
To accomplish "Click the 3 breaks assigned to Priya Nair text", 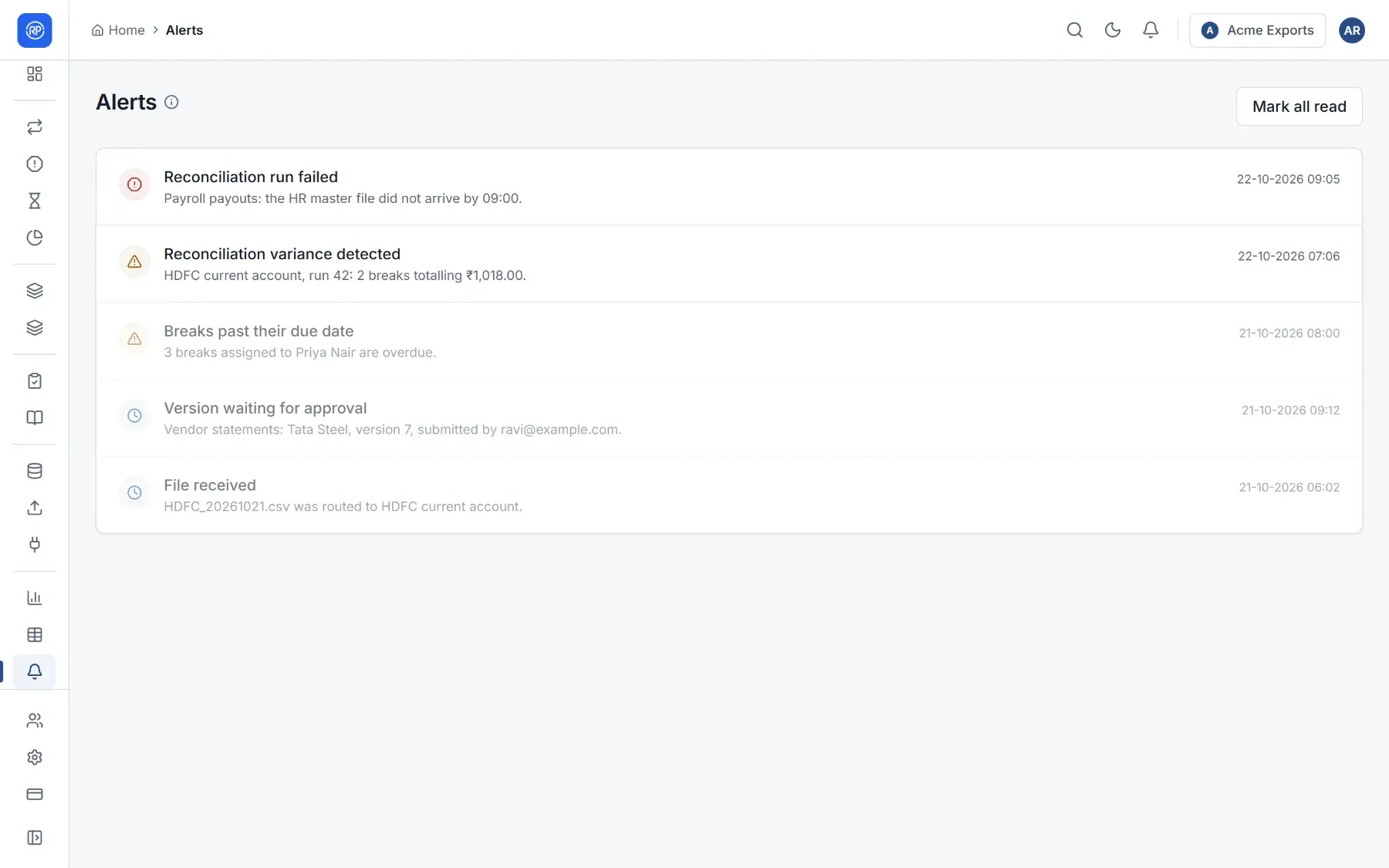I will [299, 353].
